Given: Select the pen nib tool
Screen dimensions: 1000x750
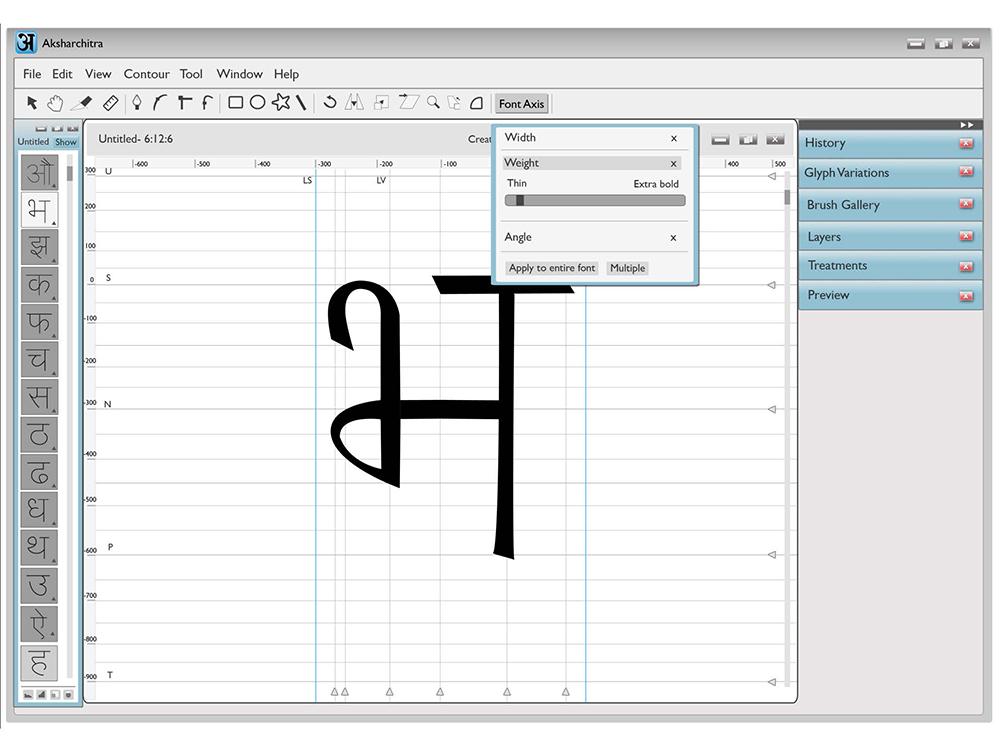Looking at the screenshot, I should pos(136,103).
